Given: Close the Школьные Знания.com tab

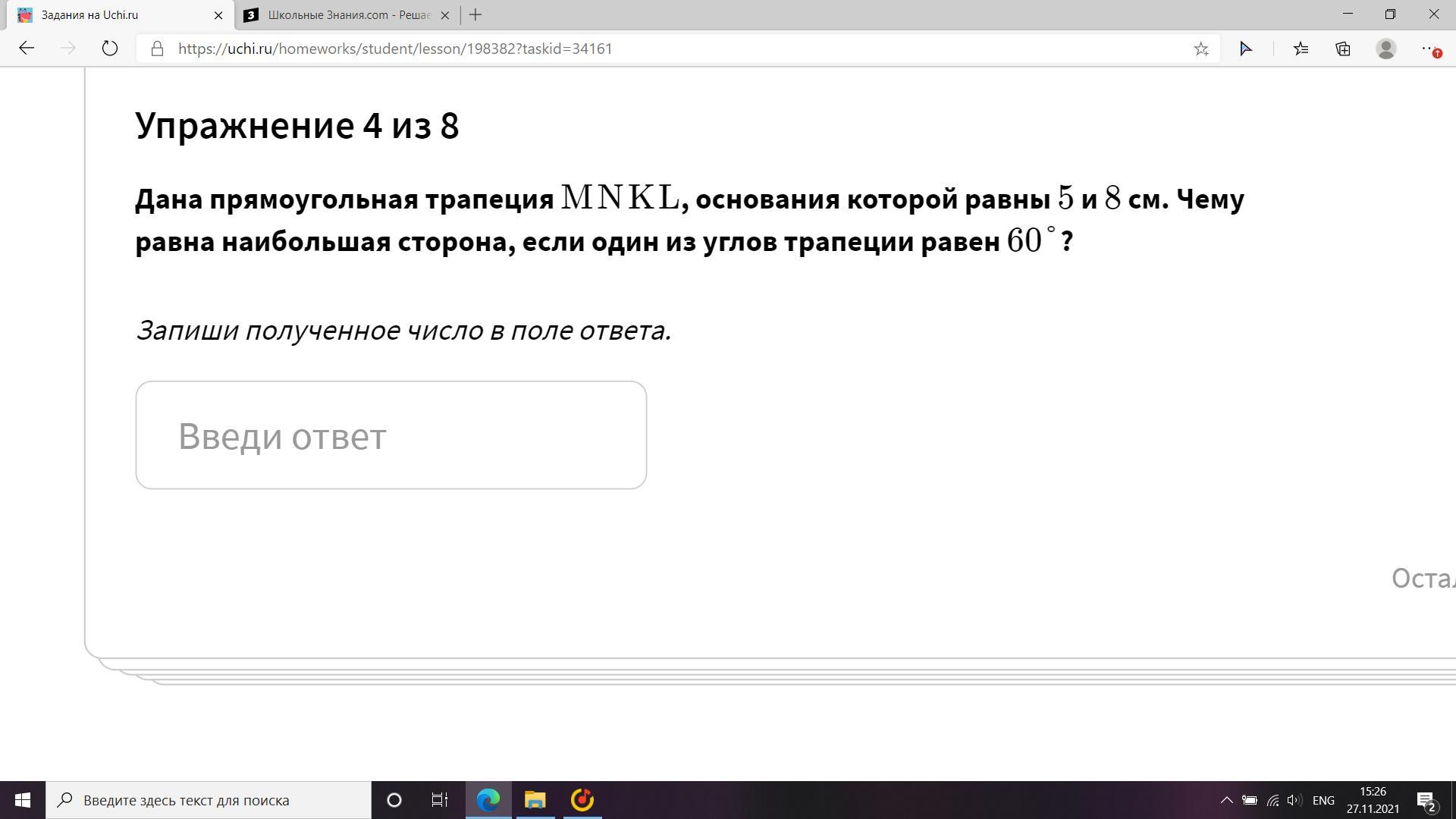Looking at the screenshot, I should point(445,15).
